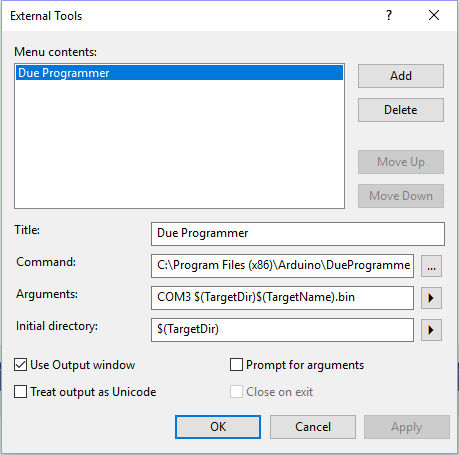
Task: Close the External Tools dialog
Action: point(434,15)
